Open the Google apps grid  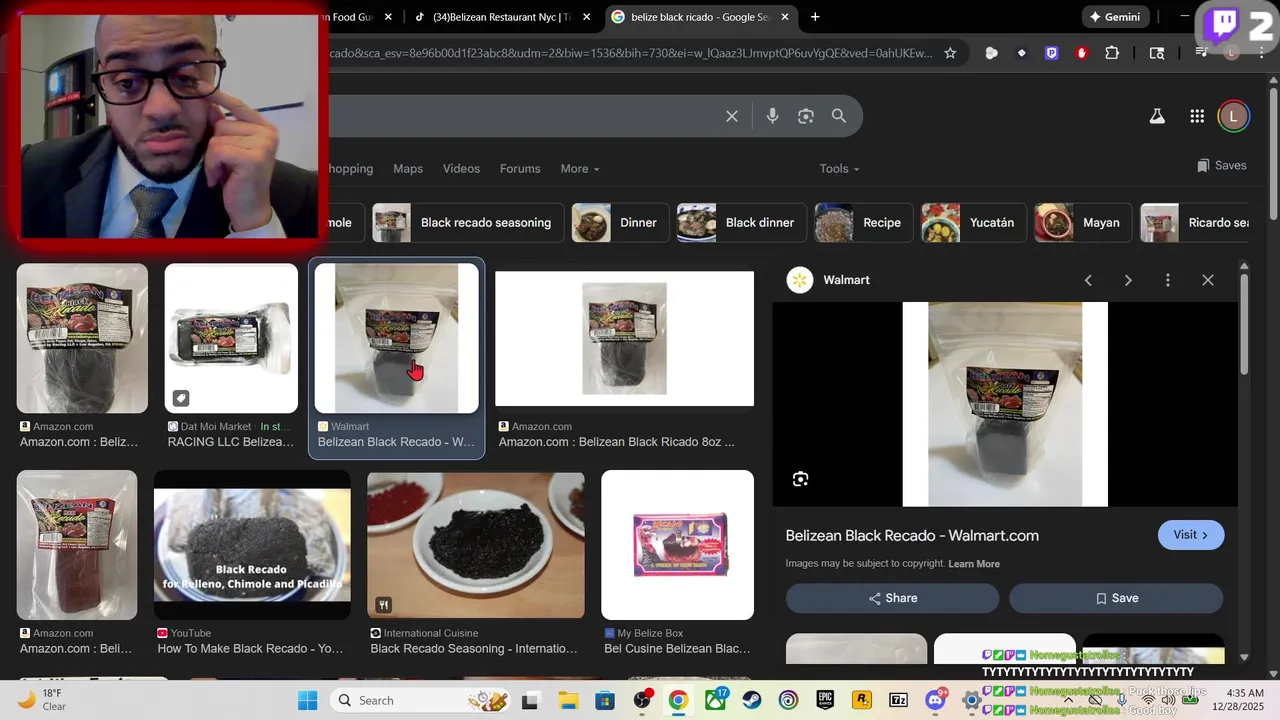point(1197,116)
